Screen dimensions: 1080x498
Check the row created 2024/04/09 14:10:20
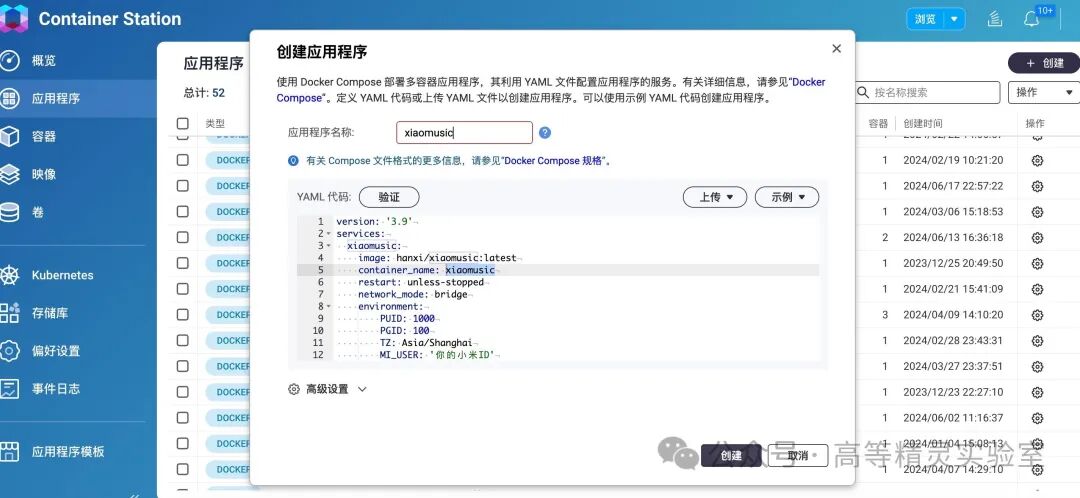[x=183, y=315]
